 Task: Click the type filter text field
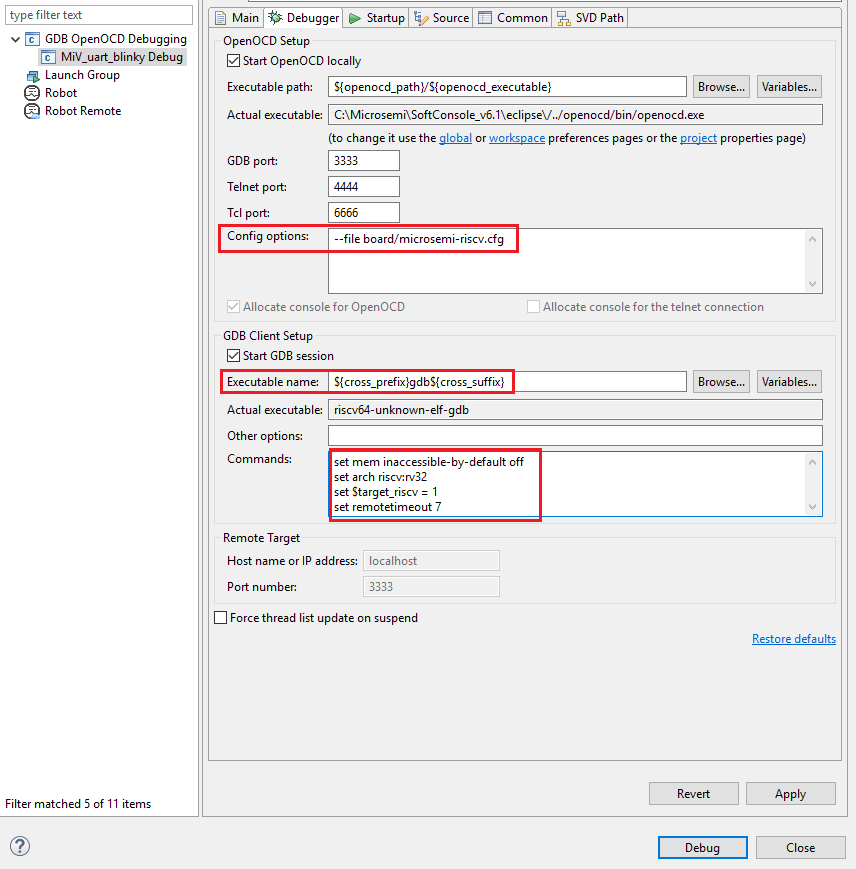click(99, 15)
